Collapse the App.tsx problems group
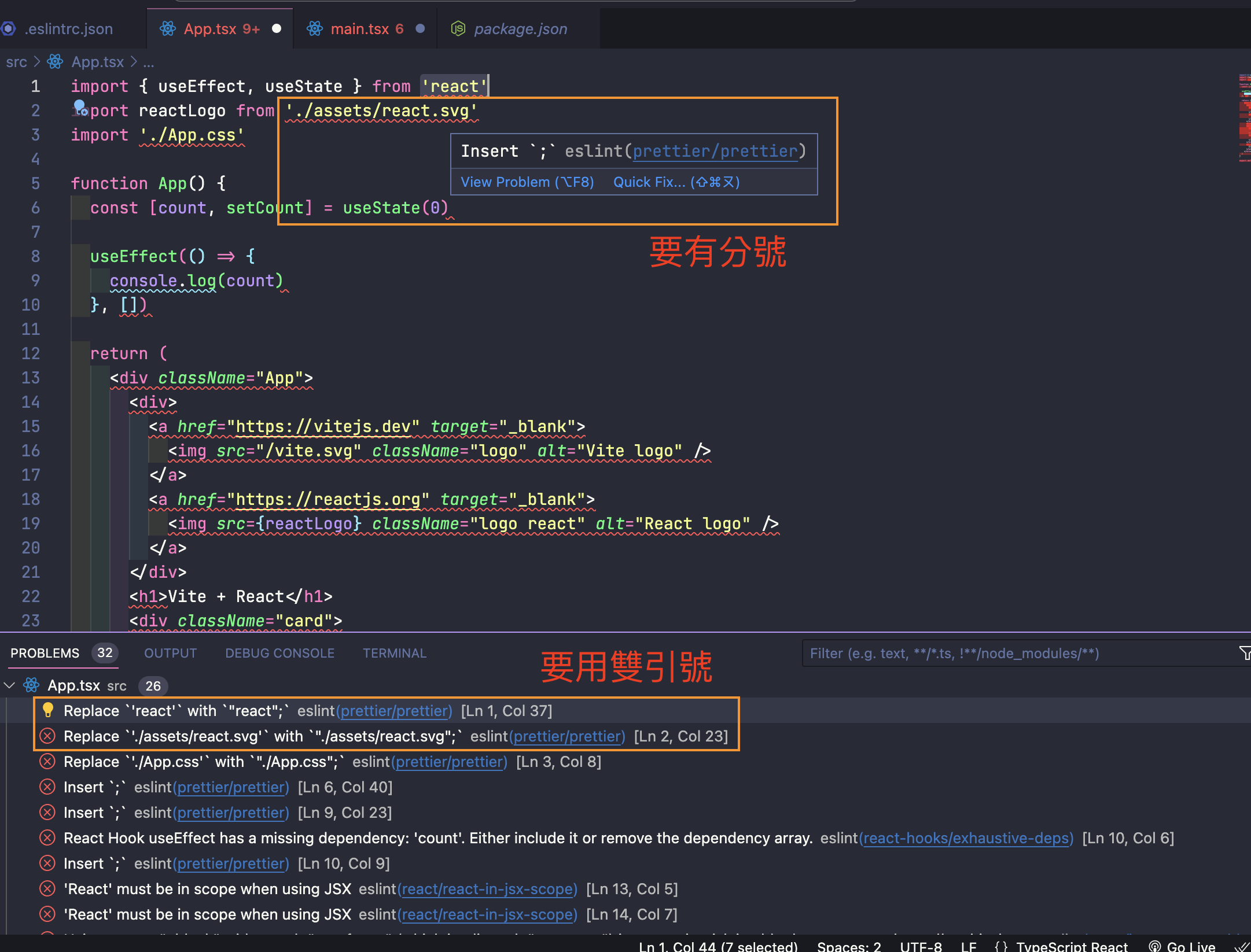This screenshot has height=952, width=1251. coord(9,686)
